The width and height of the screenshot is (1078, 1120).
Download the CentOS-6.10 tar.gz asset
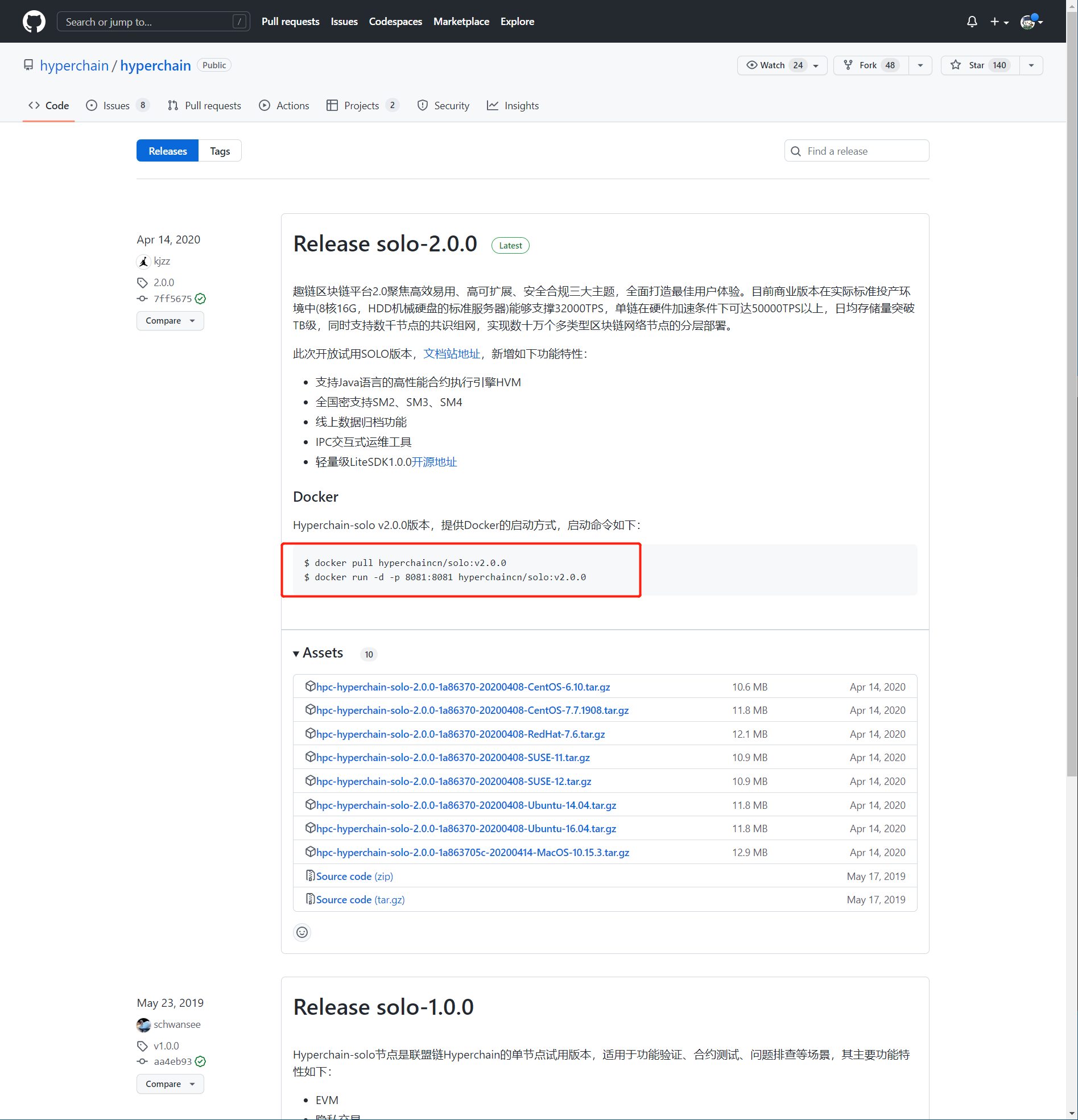[x=463, y=687]
